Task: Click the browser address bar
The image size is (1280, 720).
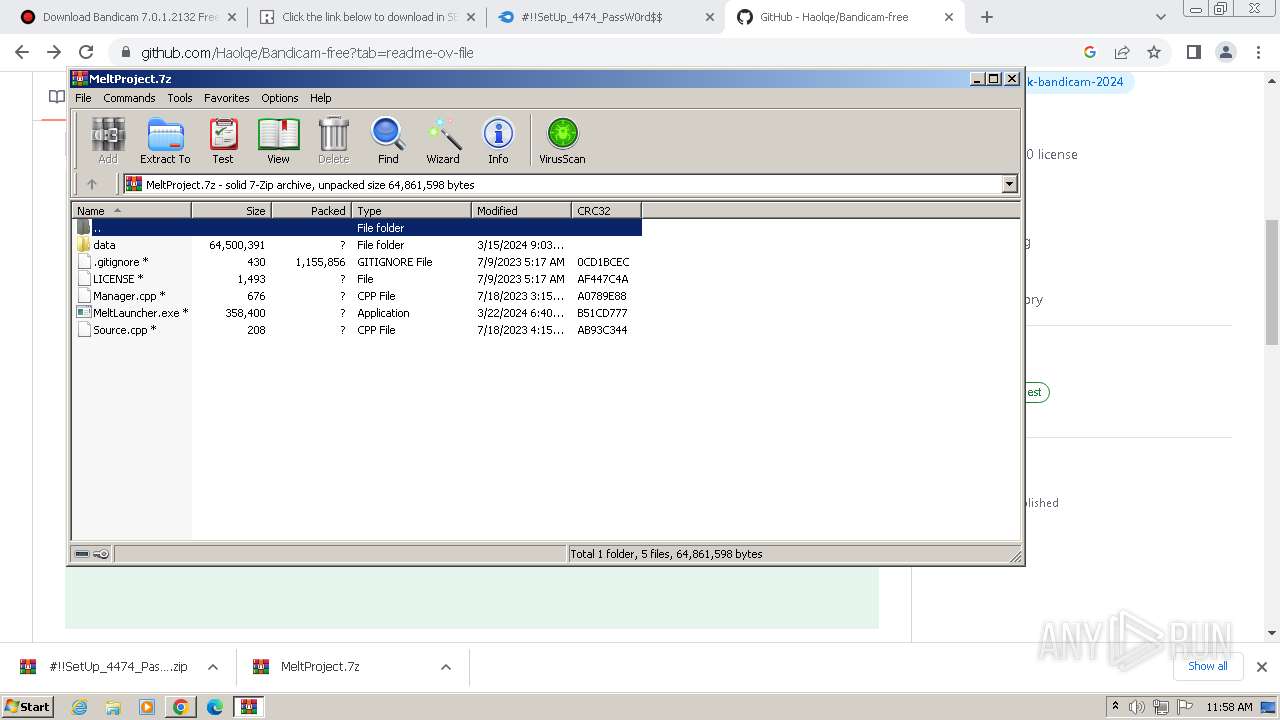Action: (600, 52)
